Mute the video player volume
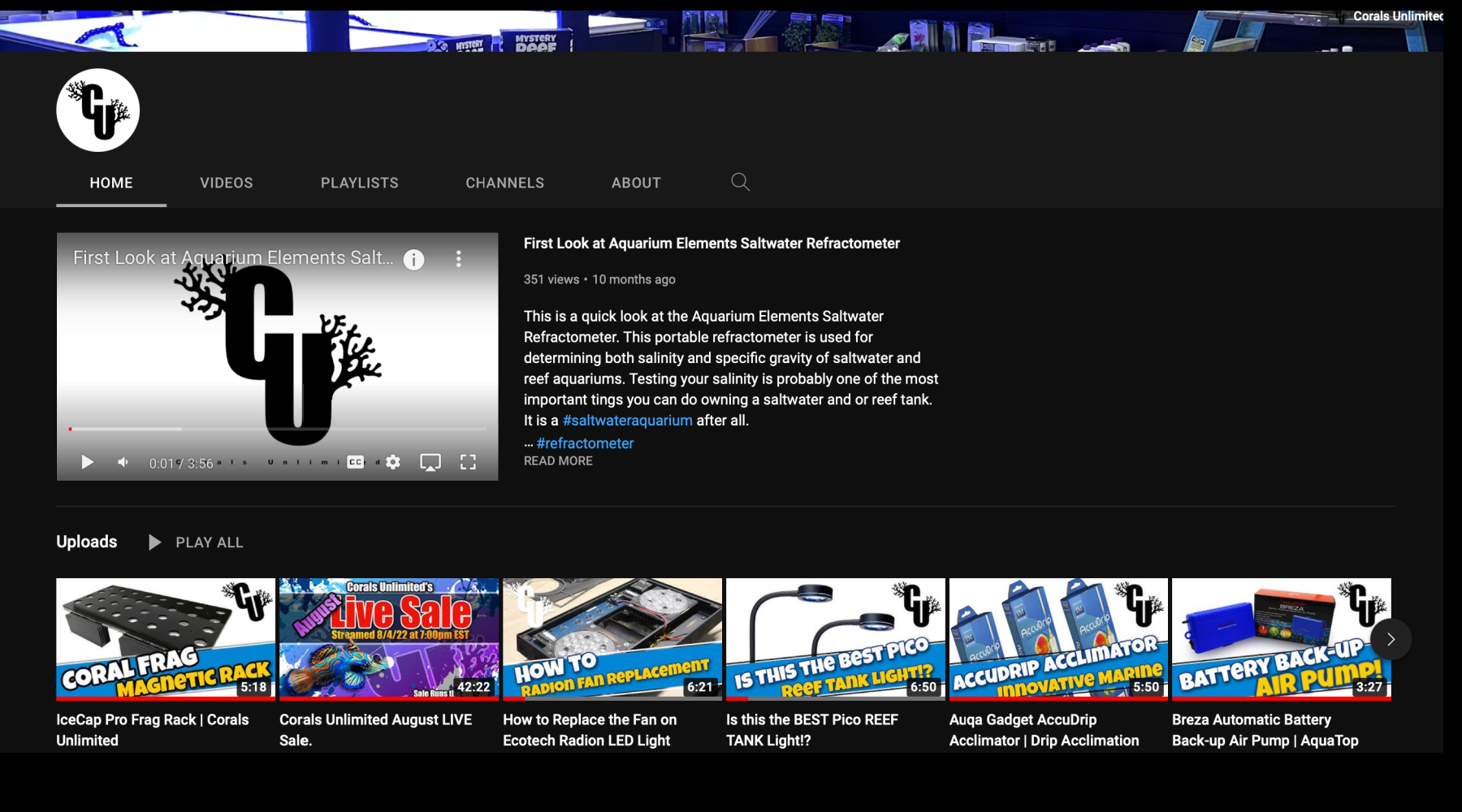This screenshot has height=812, width=1462. coord(123,462)
